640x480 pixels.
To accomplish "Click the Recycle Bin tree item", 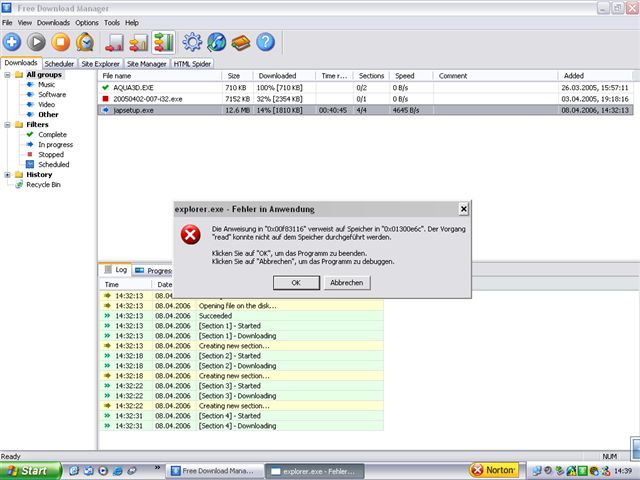I will pos(43,184).
